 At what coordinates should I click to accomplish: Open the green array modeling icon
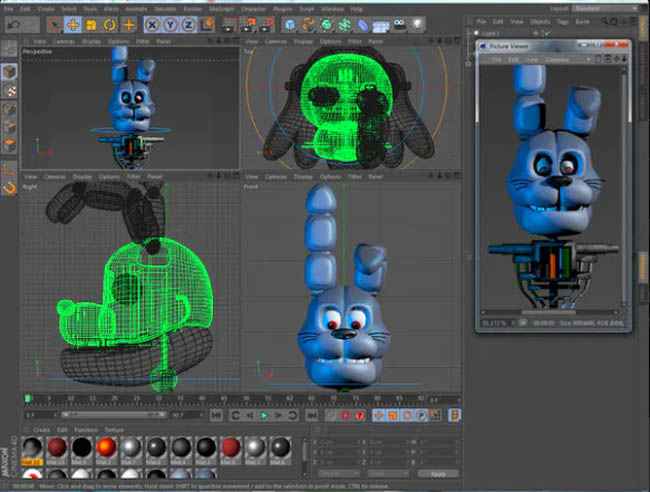pos(344,25)
